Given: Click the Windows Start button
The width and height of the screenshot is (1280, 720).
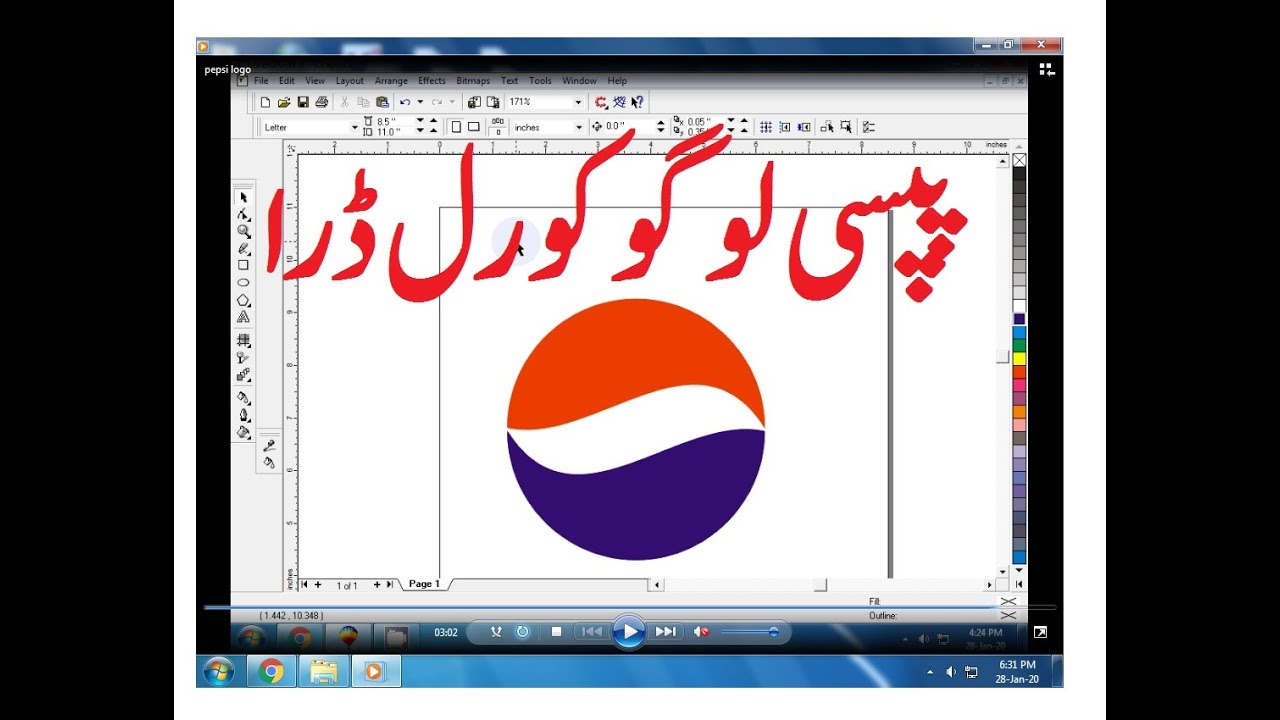Looking at the screenshot, I should tap(219, 671).
